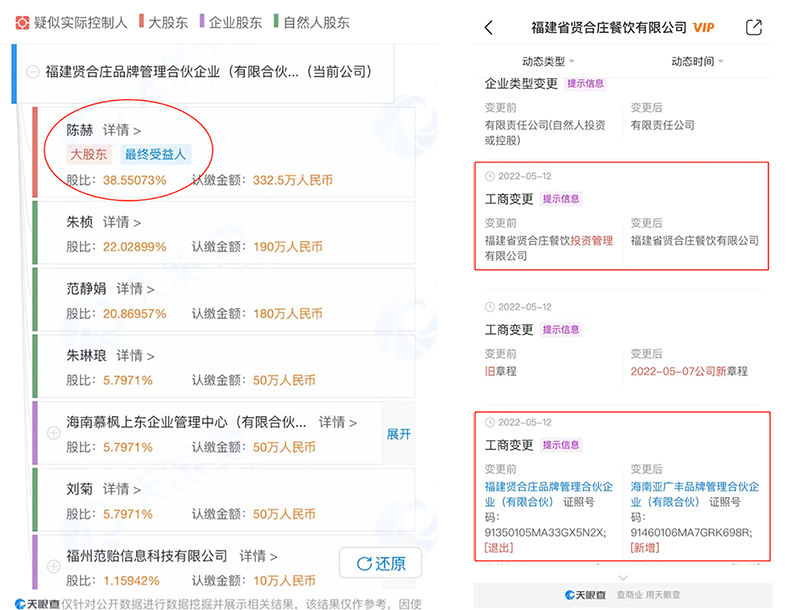Open the 福建贤合庄品牌管理合伙企业 link under 变更前
This screenshot has height=610, width=800.
click(548, 494)
